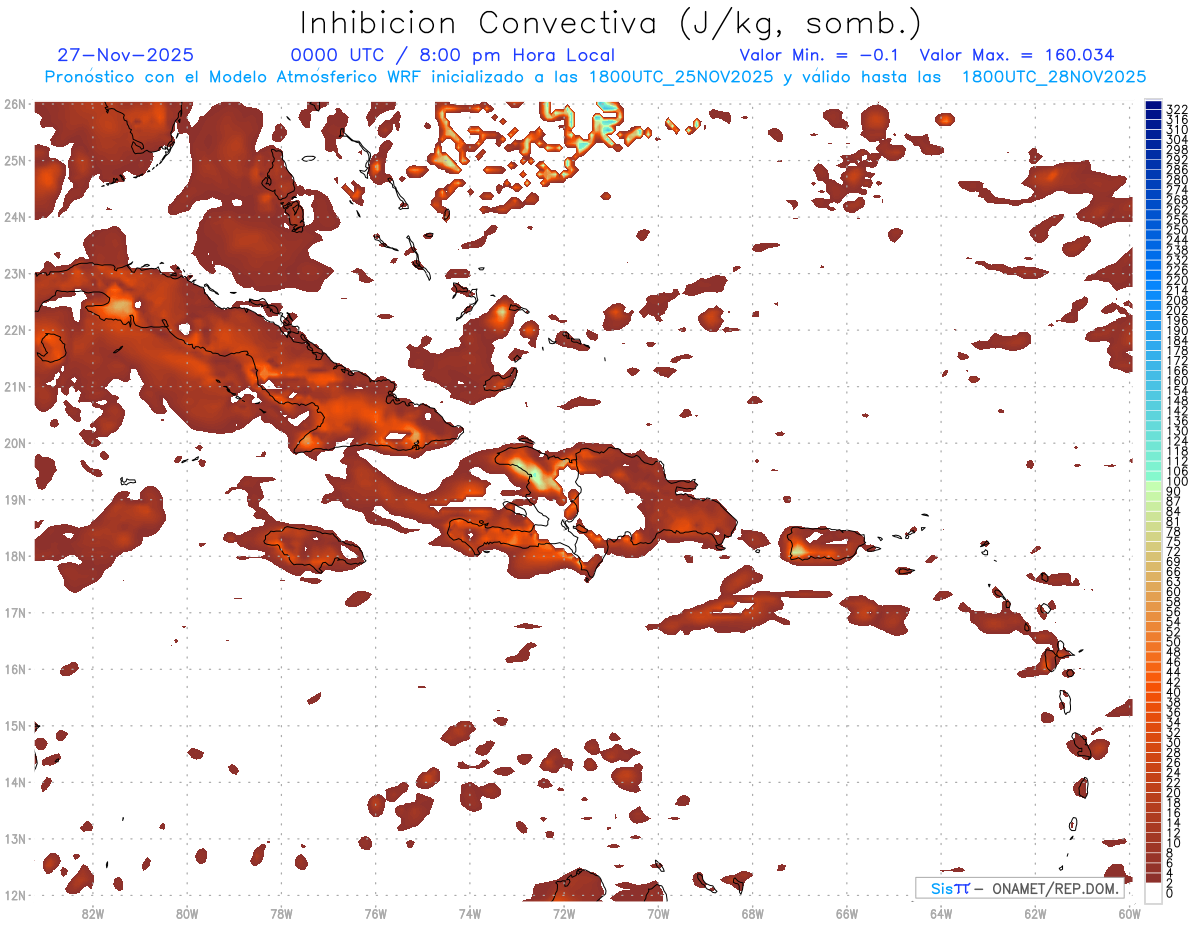Click the colorbar value label 160
The width and height of the screenshot is (1200, 927).
(1177, 381)
